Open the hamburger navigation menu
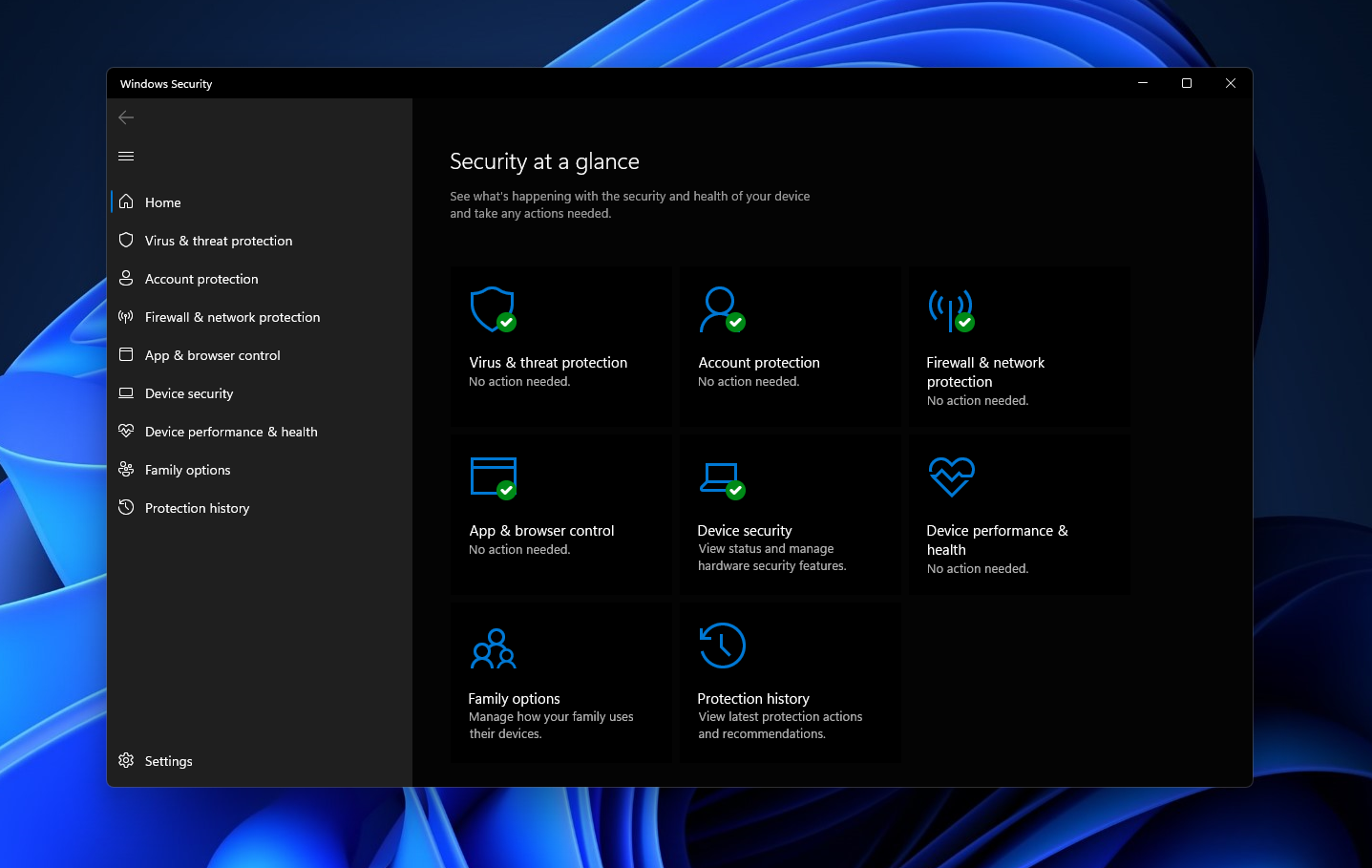 click(126, 156)
